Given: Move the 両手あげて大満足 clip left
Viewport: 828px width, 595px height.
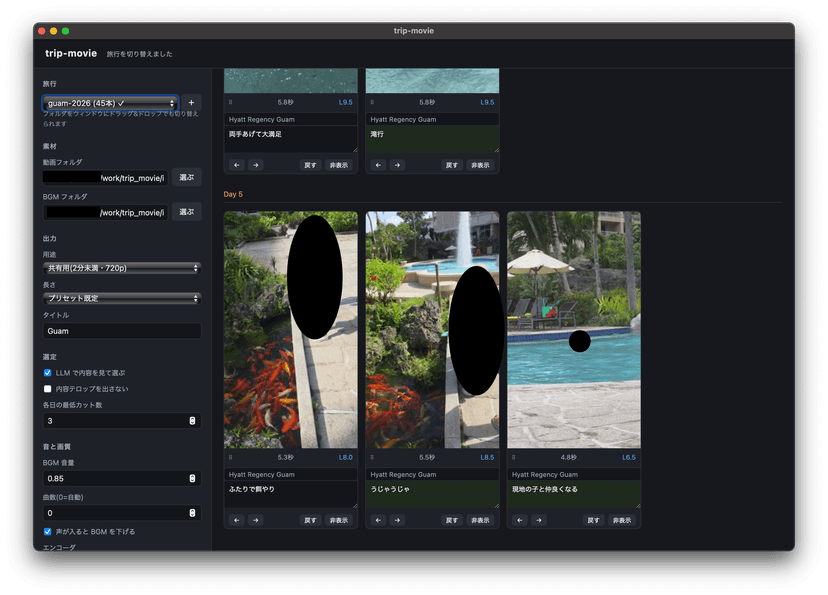Looking at the screenshot, I should point(237,165).
